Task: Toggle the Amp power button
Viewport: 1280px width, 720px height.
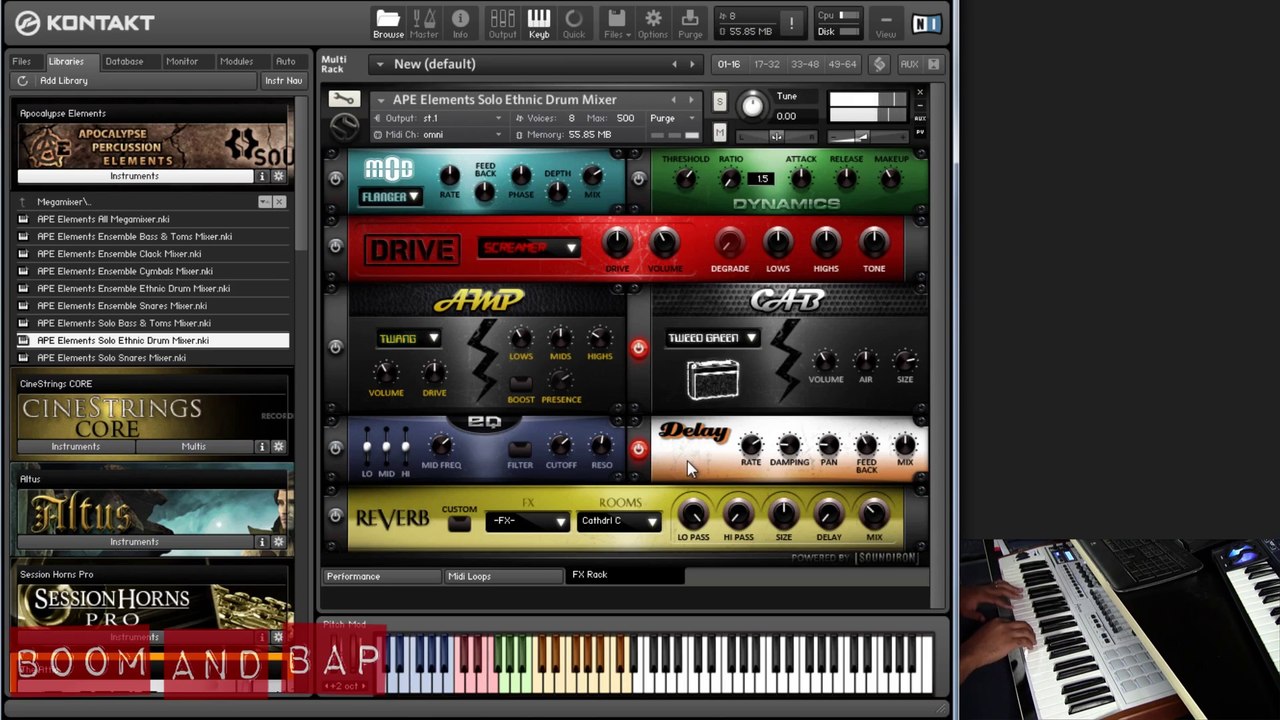Action: tap(335, 347)
